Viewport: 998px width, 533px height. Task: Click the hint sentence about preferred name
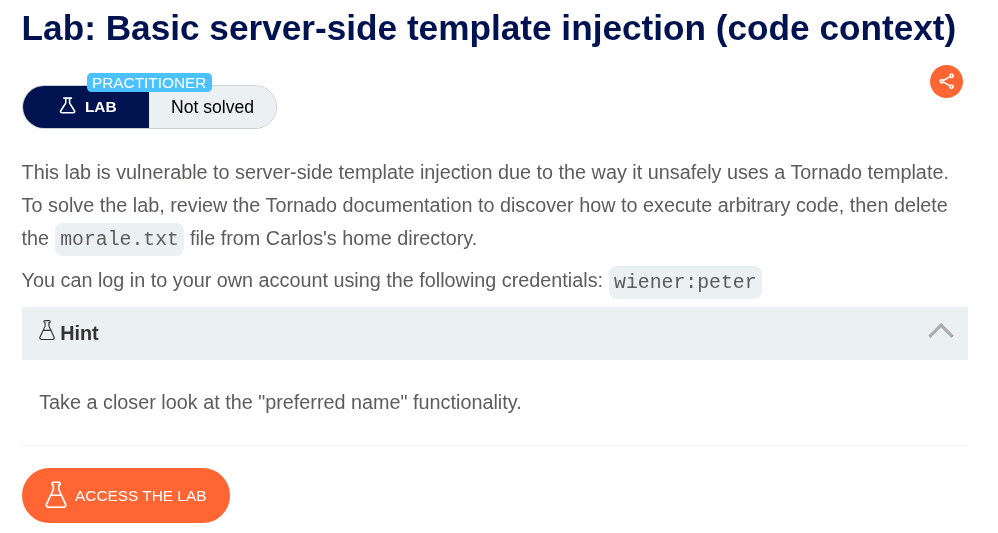coord(280,402)
